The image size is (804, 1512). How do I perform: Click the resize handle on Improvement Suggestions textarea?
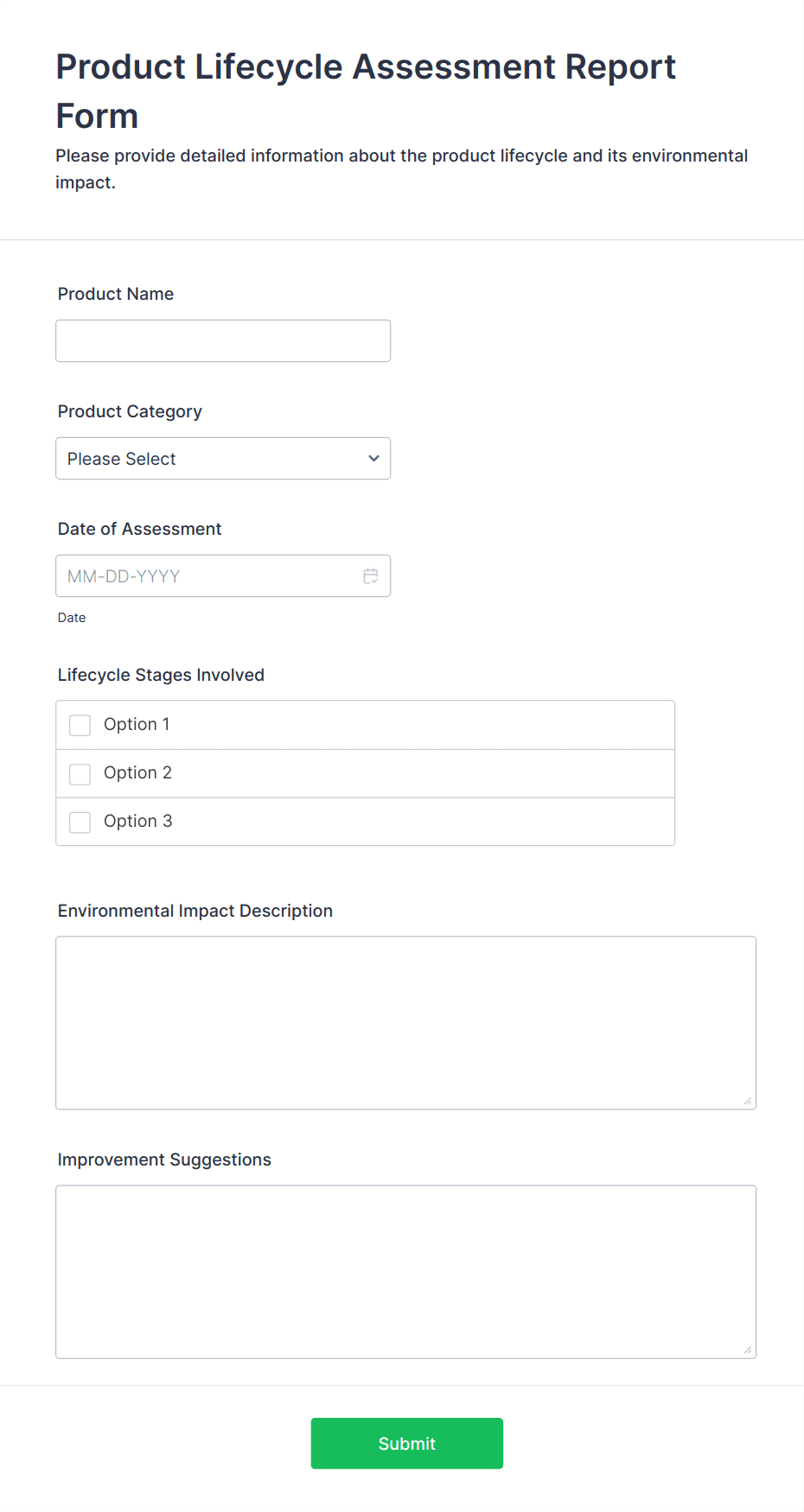point(746,1348)
